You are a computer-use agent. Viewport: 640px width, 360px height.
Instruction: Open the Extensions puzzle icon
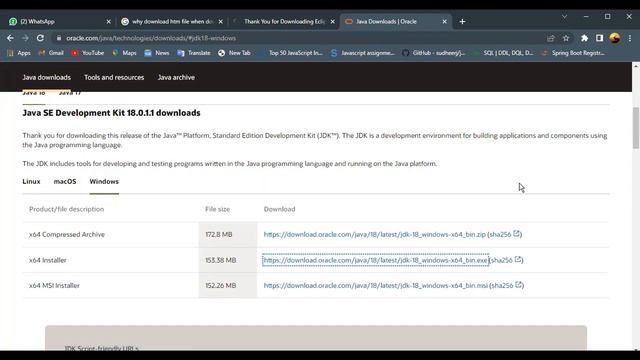tap(584, 38)
